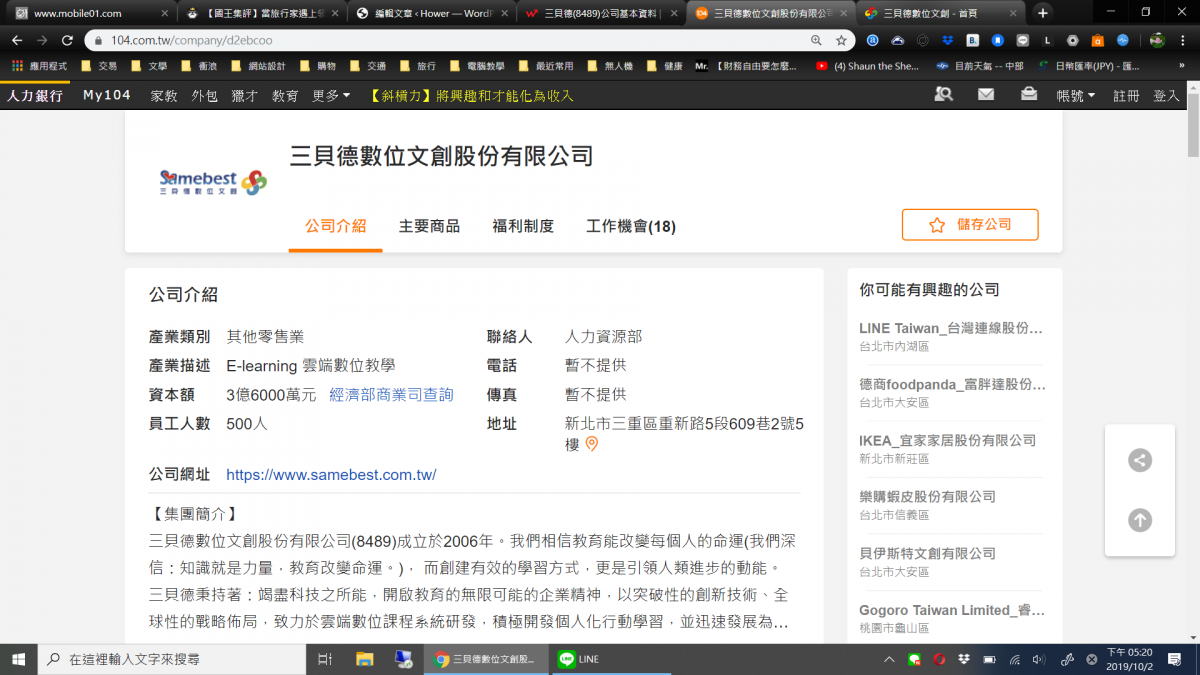
Task: Open LINE Taiwan_台灣連線 company link
Action: coord(951,328)
